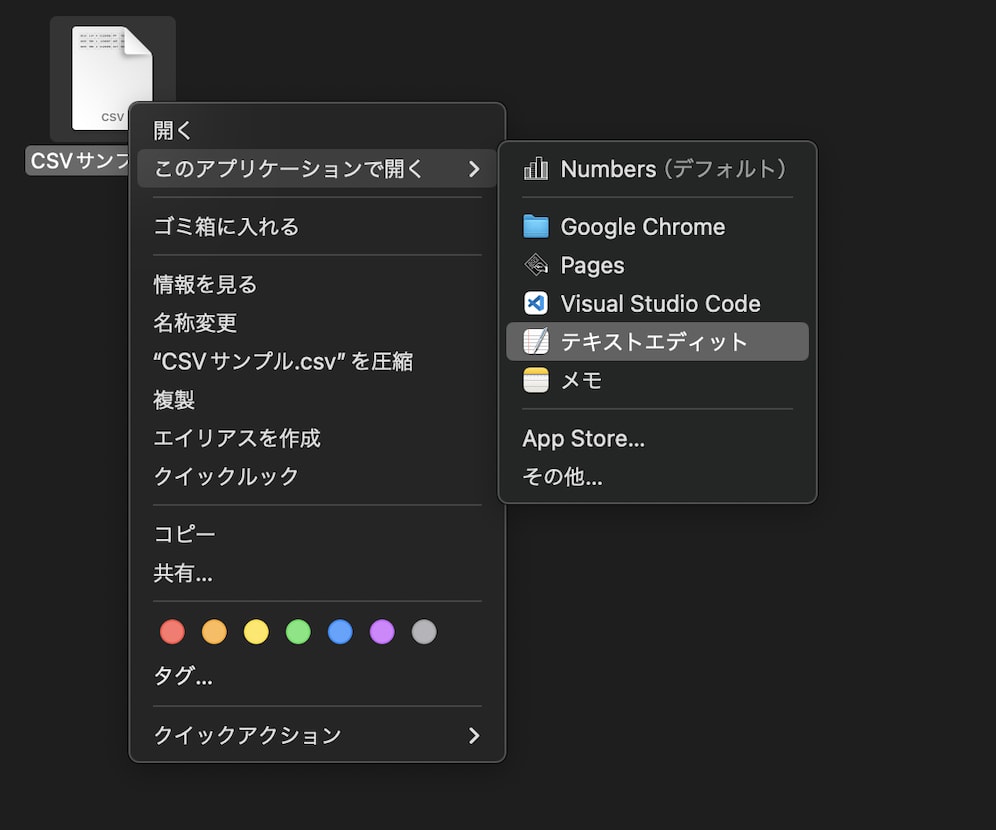The height and width of the screenshot is (830, 996).
Task: Apply the gray tag color
Action: pos(424,632)
